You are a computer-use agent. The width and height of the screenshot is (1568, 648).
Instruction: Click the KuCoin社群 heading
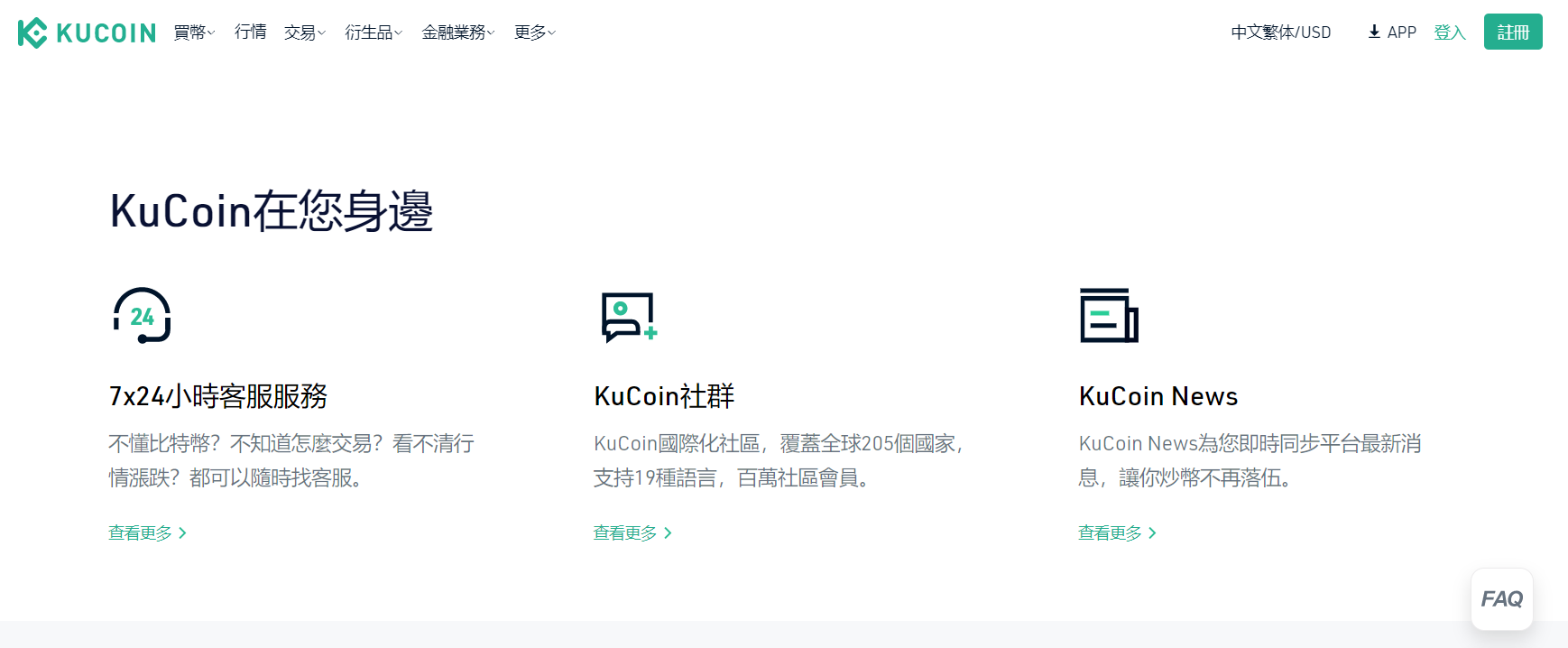tap(664, 396)
